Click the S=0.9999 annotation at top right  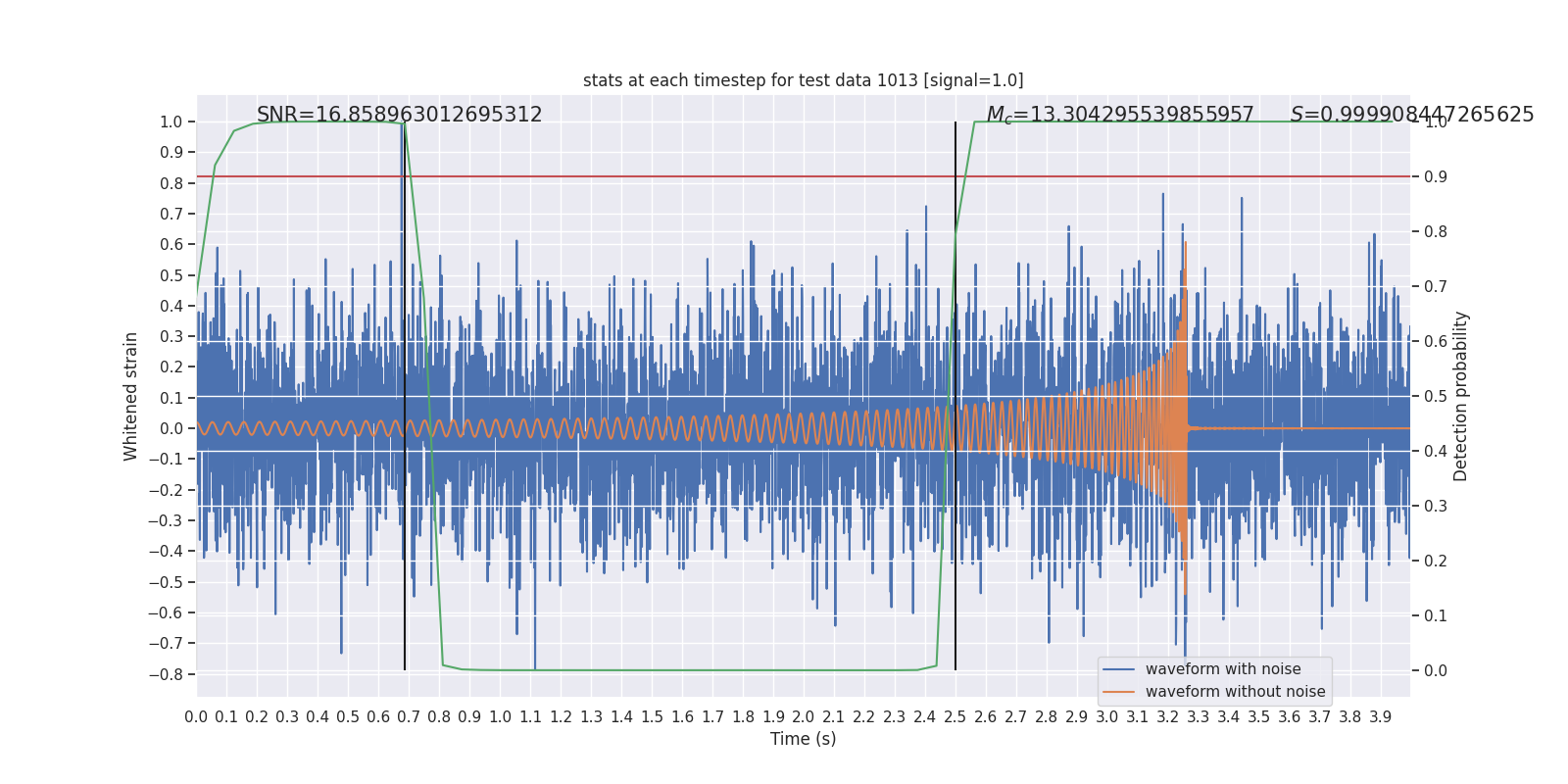point(1411,115)
